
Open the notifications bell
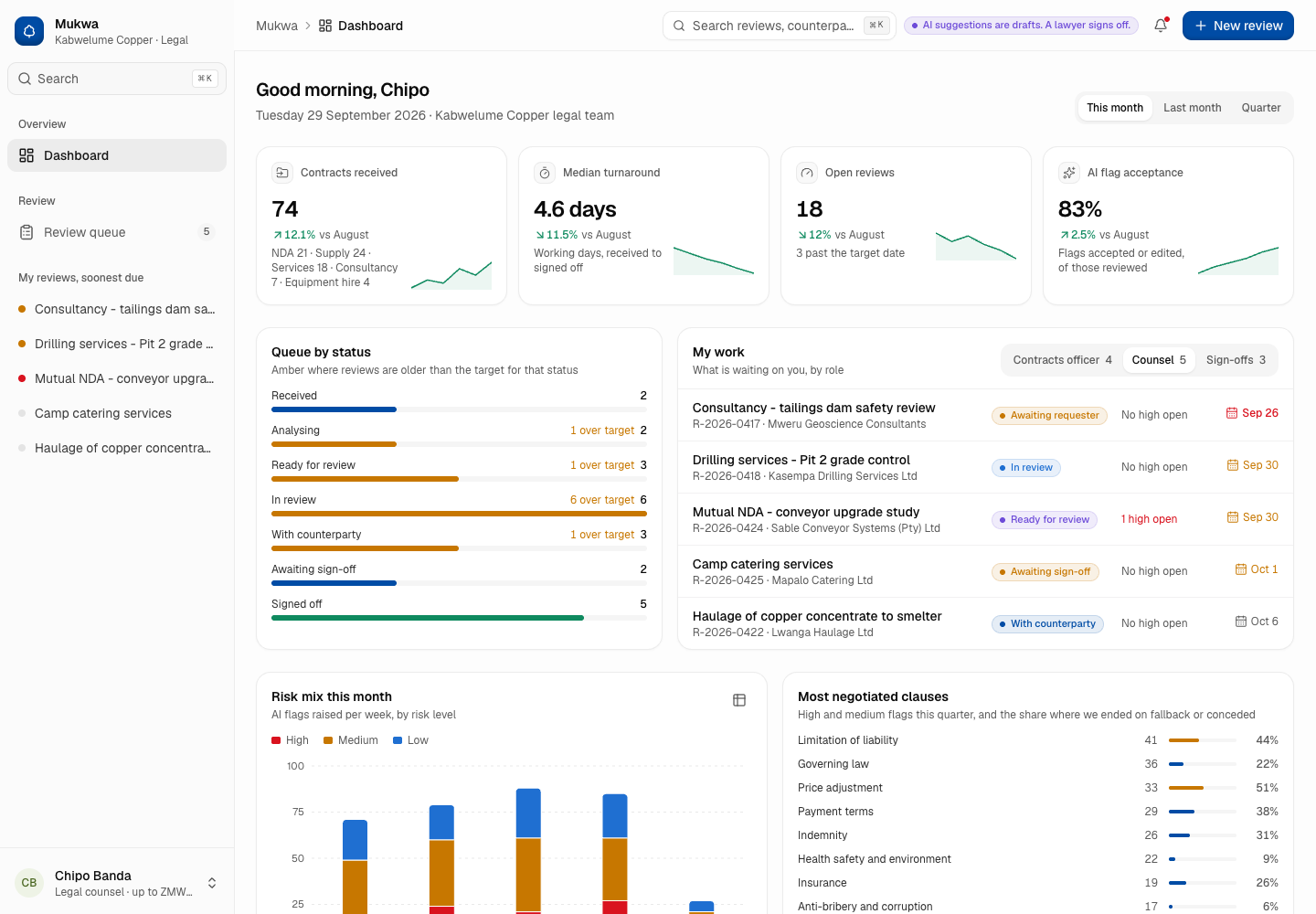point(1161,26)
